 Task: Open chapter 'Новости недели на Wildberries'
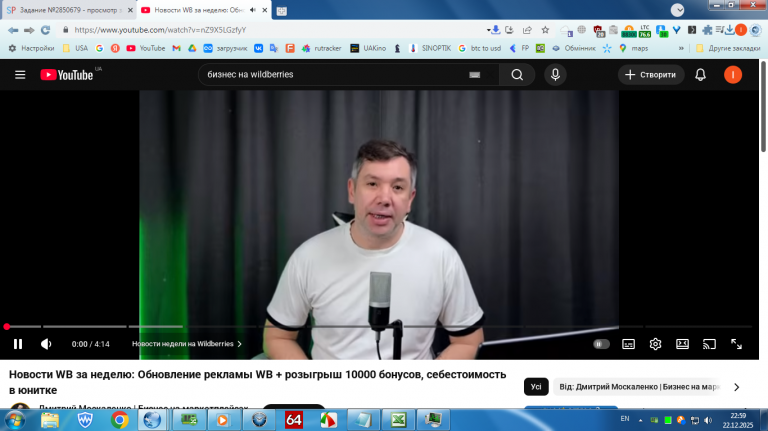(x=187, y=344)
